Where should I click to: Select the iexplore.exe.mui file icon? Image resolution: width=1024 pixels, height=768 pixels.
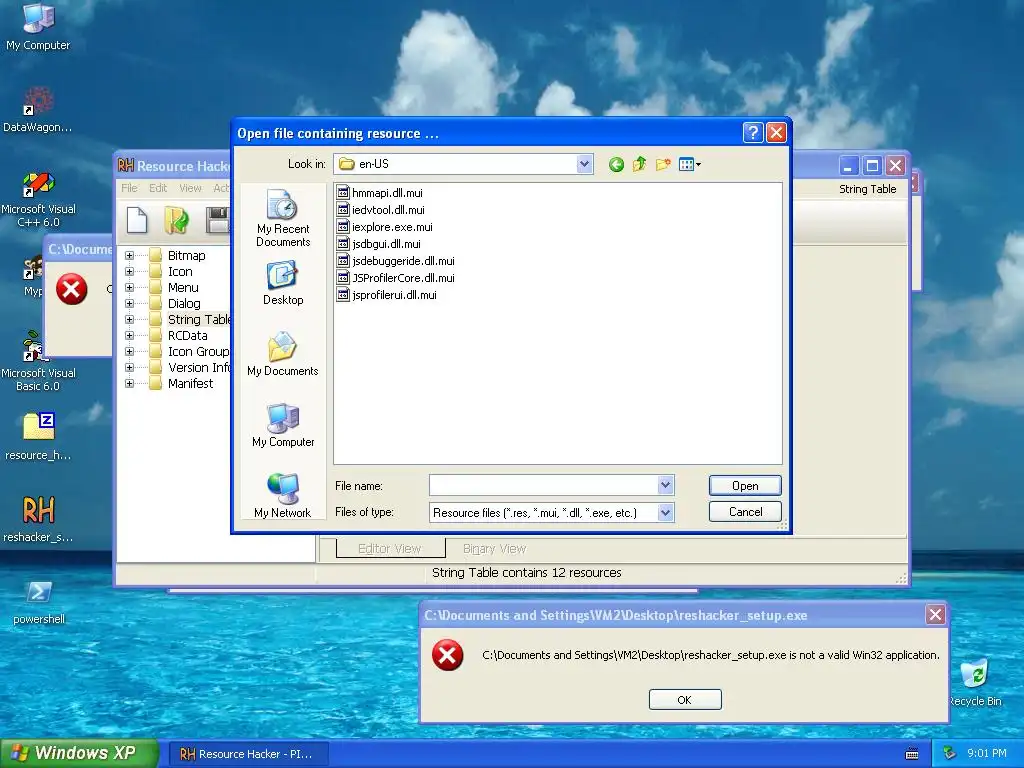point(343,227)
